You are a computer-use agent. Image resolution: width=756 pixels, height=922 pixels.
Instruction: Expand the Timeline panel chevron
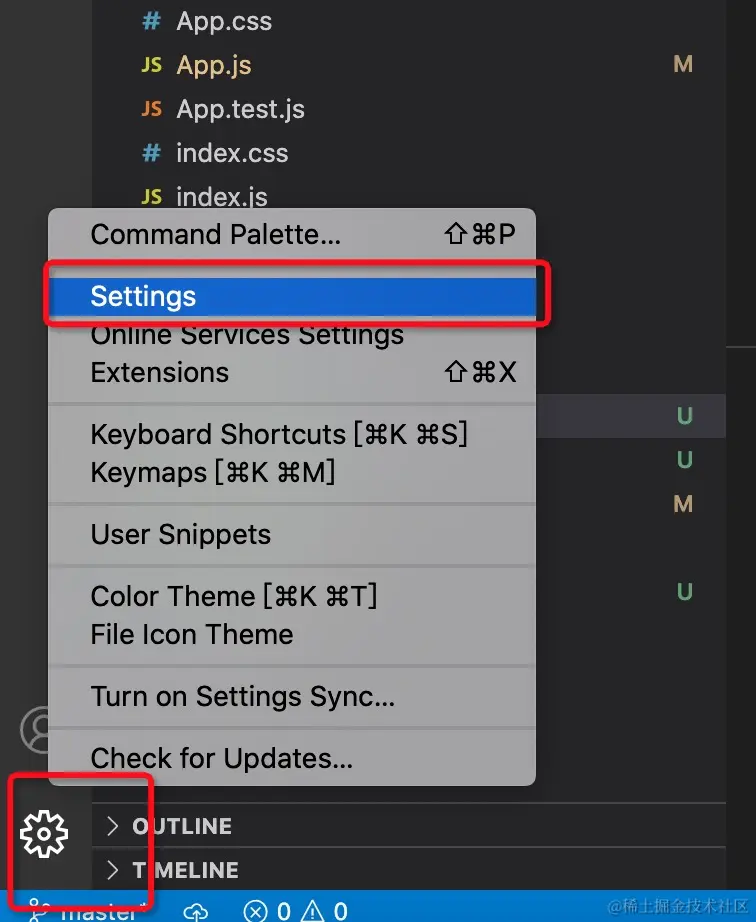tap(112, 870)
